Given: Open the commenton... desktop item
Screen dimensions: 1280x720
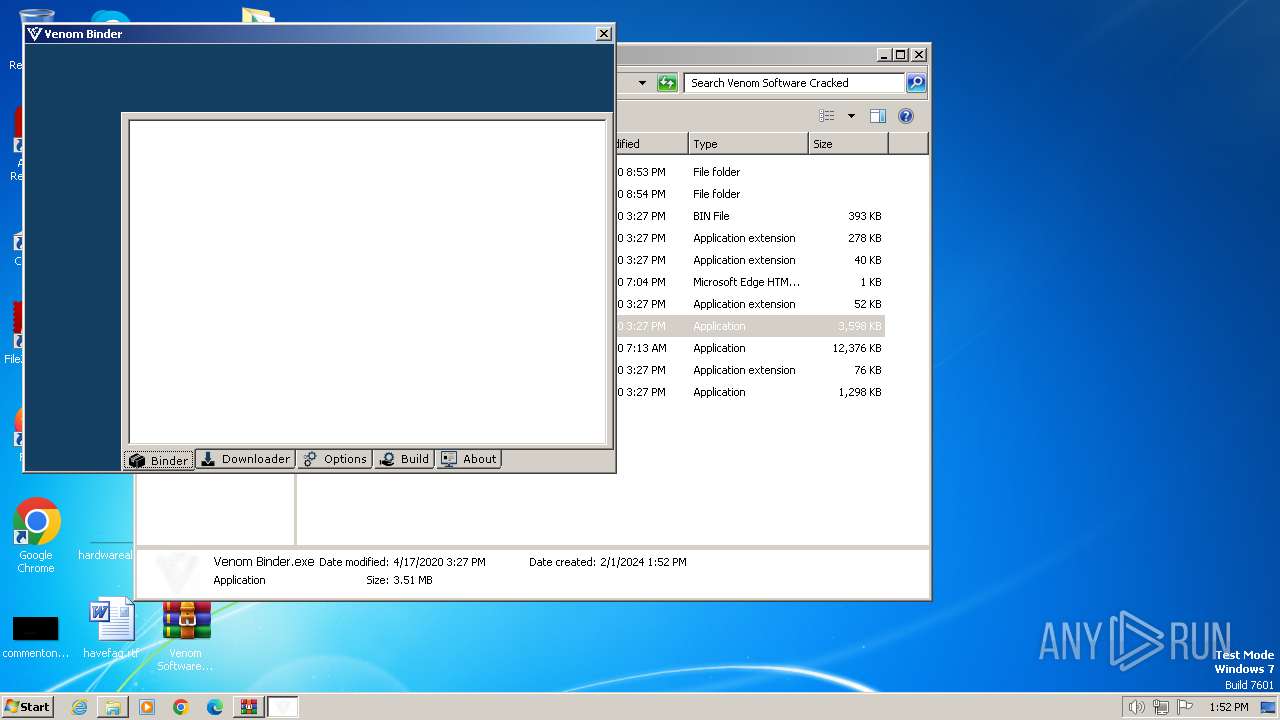Looking at the screenshot, I should point(36,636).
